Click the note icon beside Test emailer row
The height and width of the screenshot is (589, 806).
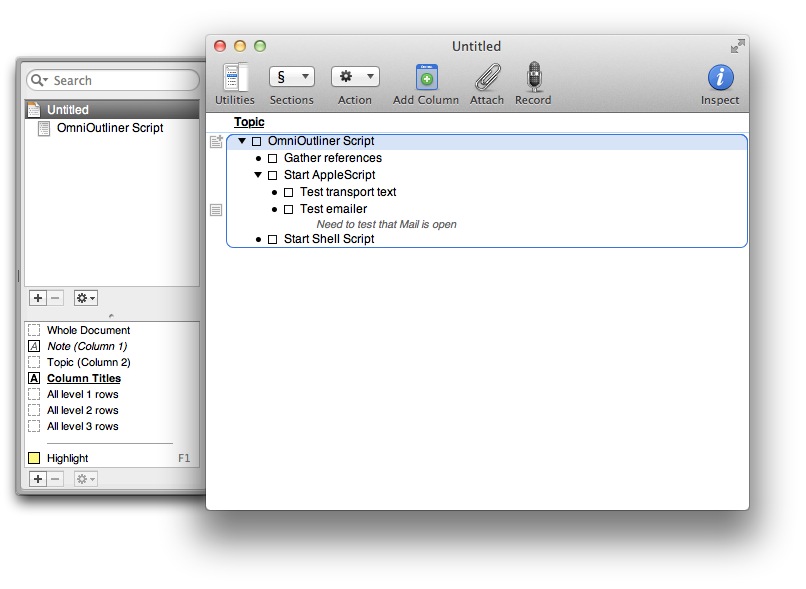click(216, 210)
